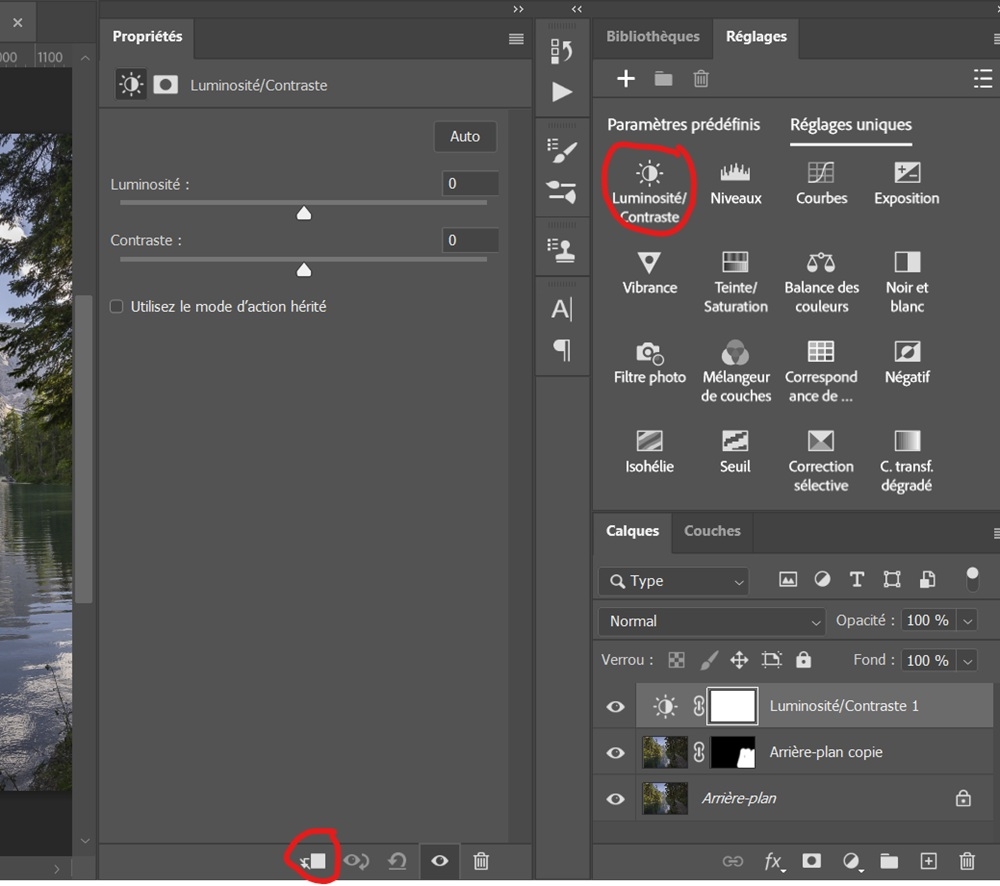Add a Seuil adjustment
Viewport: 1000px width, 886px height.
(x=735, y=452)
